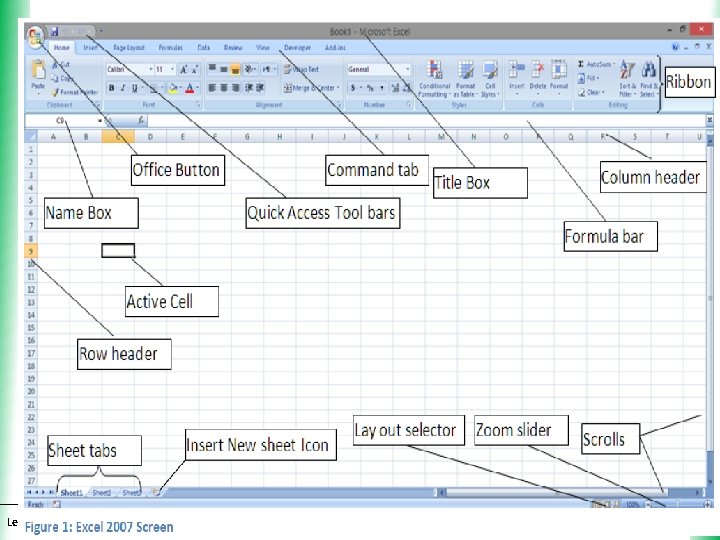
Task: Go to the Review tab
Action: (x=233, y=47)
